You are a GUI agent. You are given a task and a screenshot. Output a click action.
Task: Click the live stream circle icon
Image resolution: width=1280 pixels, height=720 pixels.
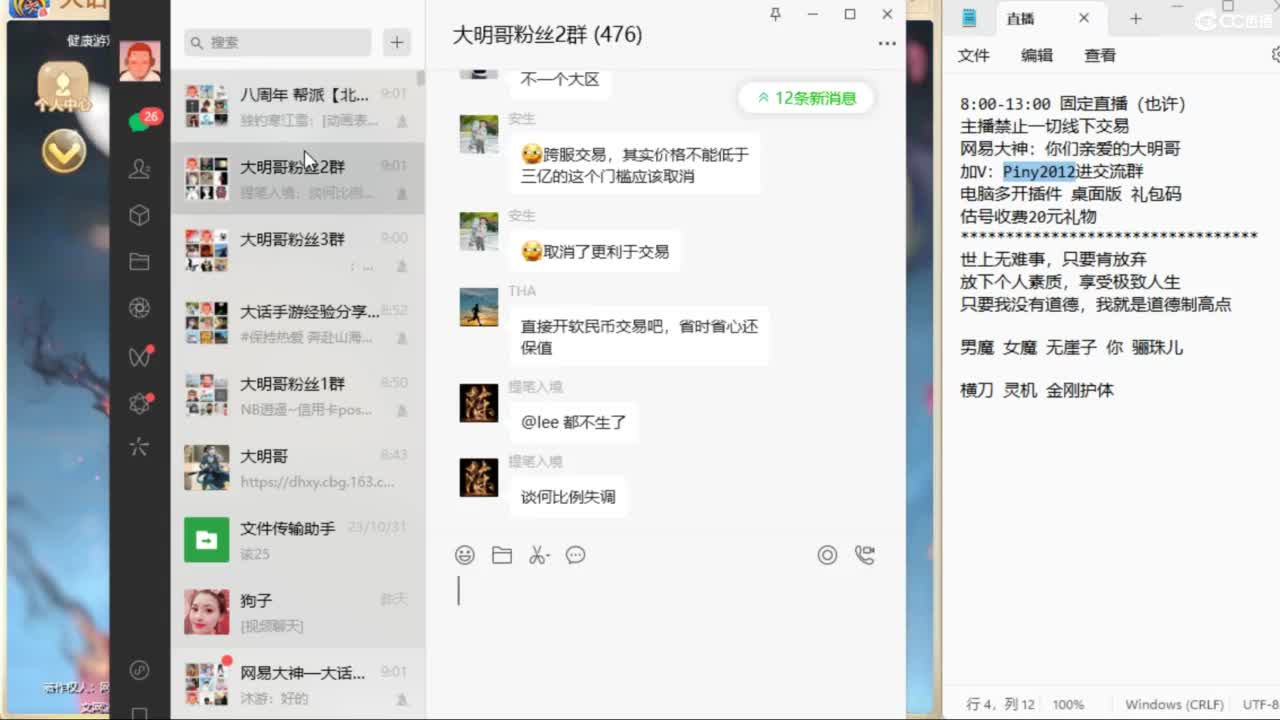point(827,555)
